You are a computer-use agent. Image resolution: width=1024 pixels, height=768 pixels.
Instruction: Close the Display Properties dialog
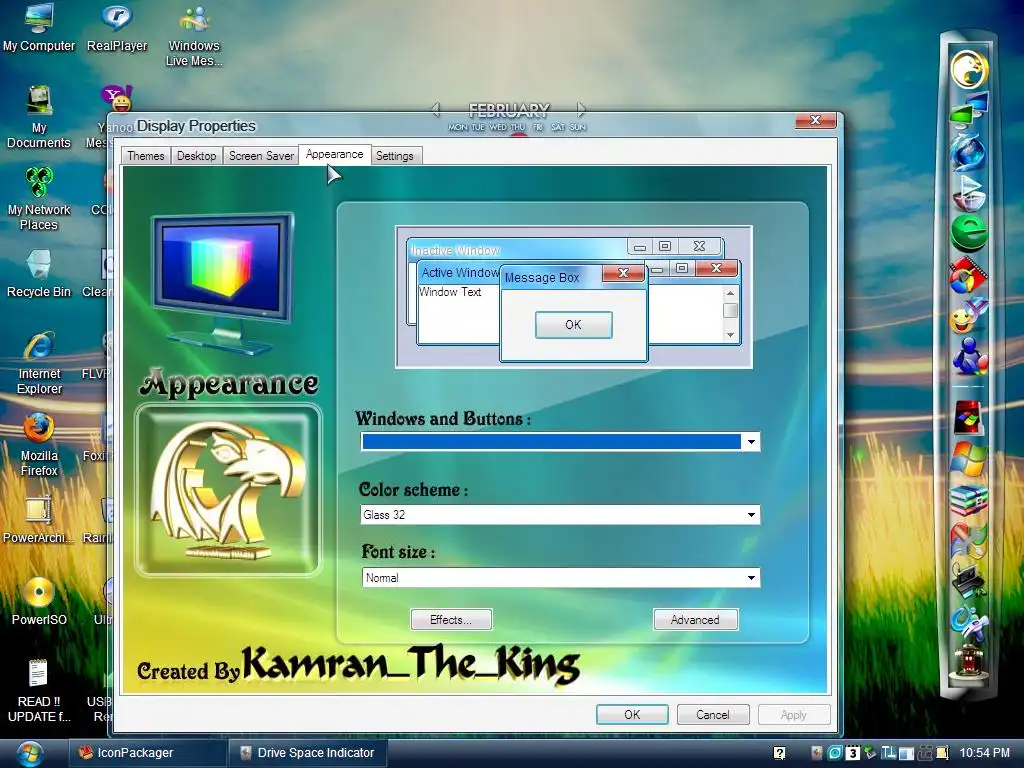815,120
